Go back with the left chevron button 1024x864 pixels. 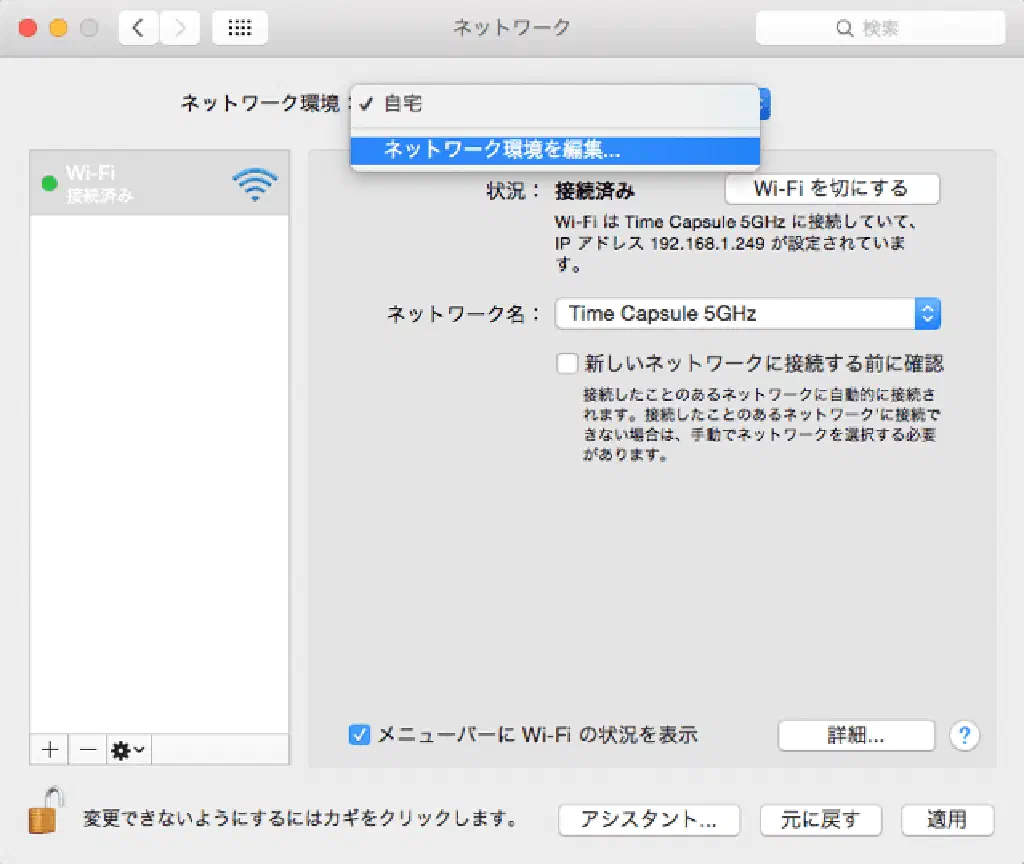coord(138,28)
